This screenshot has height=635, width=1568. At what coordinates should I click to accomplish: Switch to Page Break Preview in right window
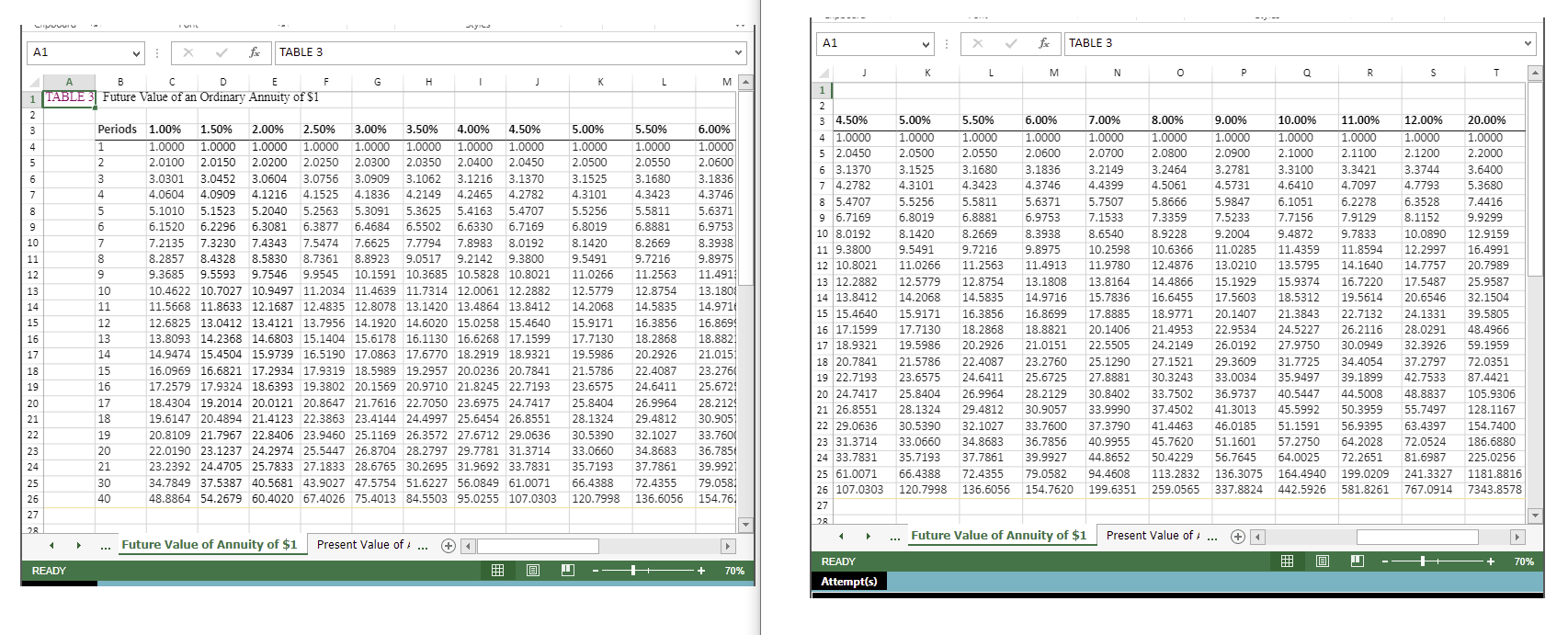tap(1358, 561)
